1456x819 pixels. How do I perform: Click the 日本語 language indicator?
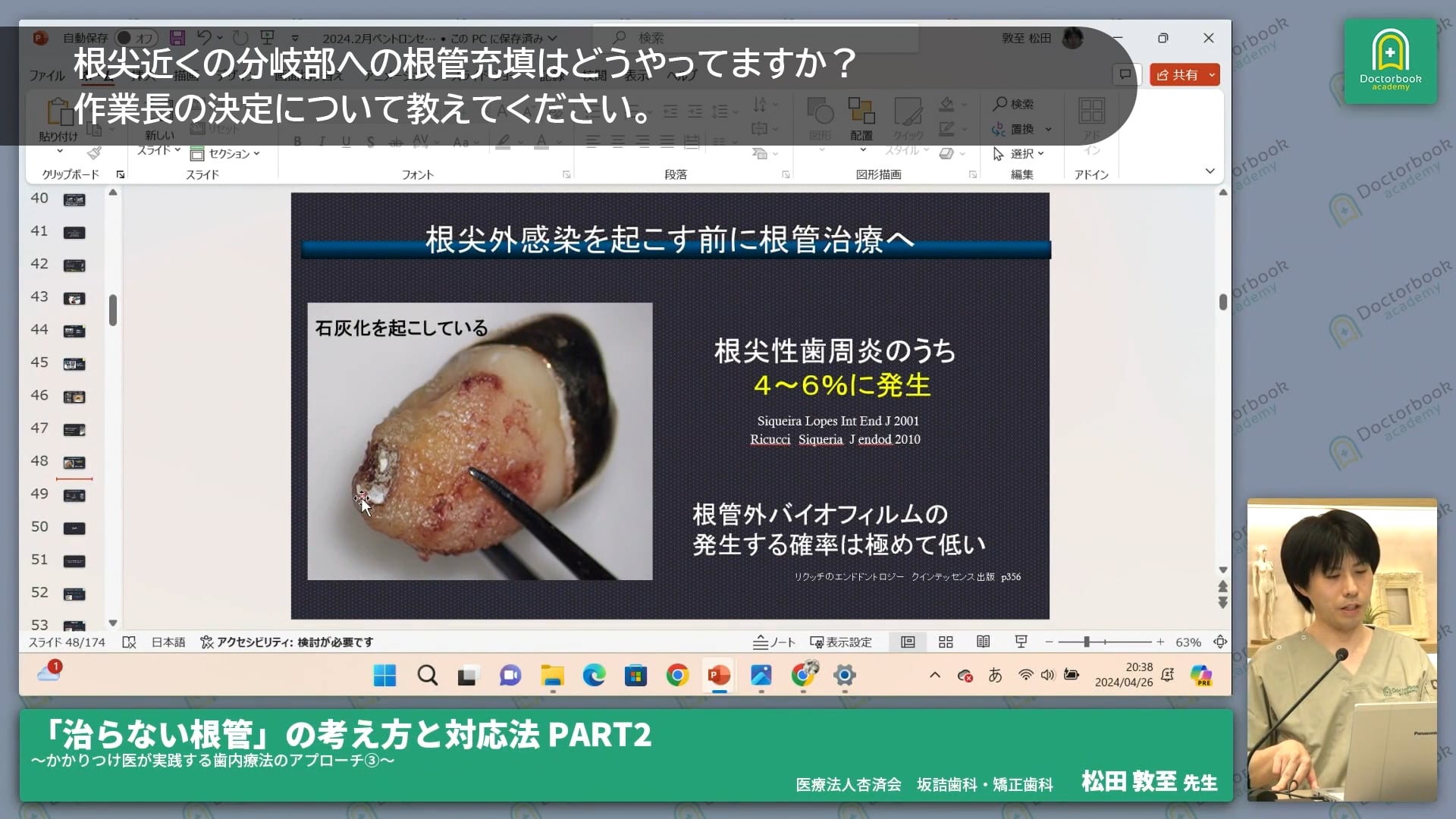pyautogui.click(x=168, y=642)
